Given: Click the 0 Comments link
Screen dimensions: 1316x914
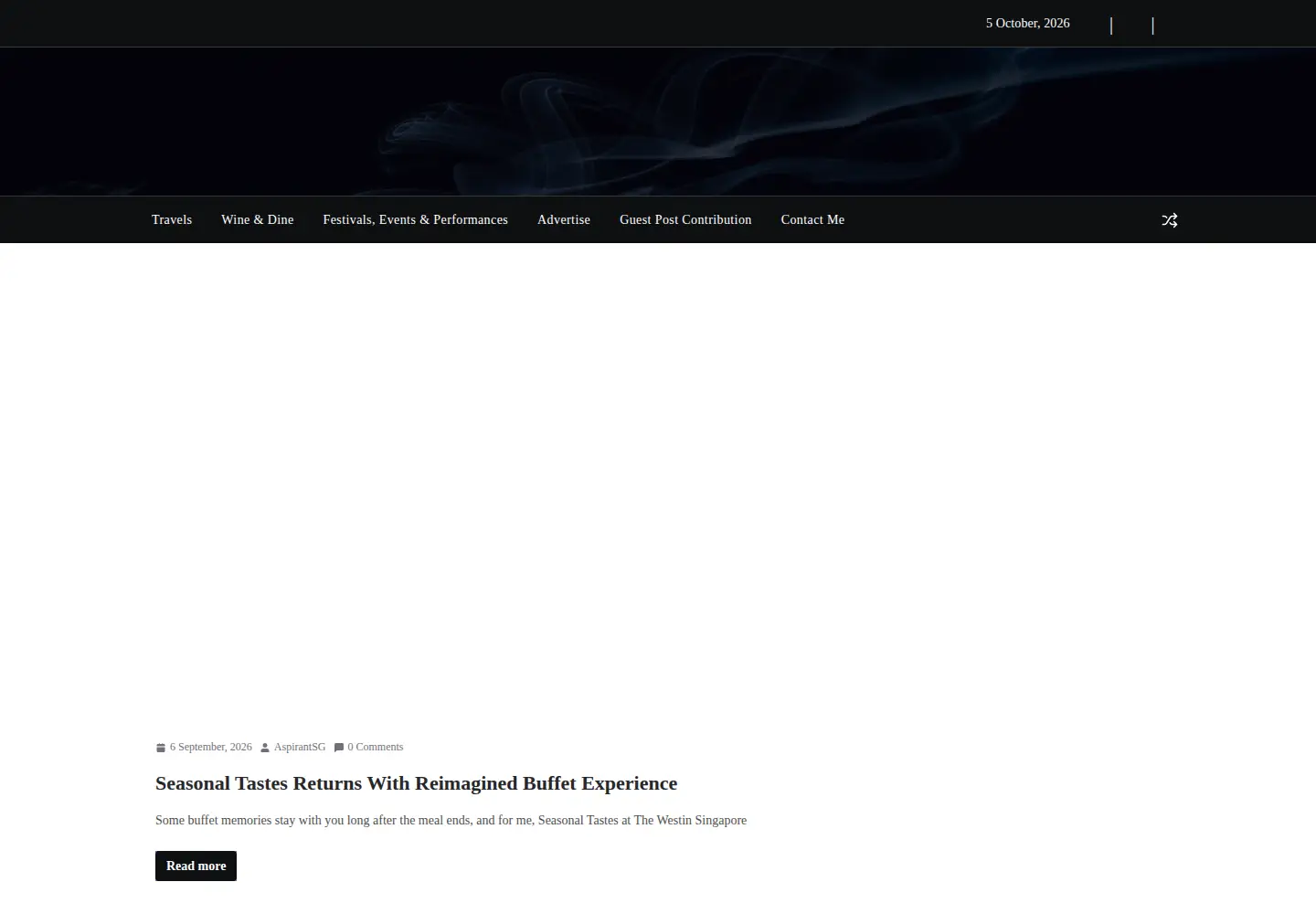Looking at the screenshot, I should coord(375,747).
